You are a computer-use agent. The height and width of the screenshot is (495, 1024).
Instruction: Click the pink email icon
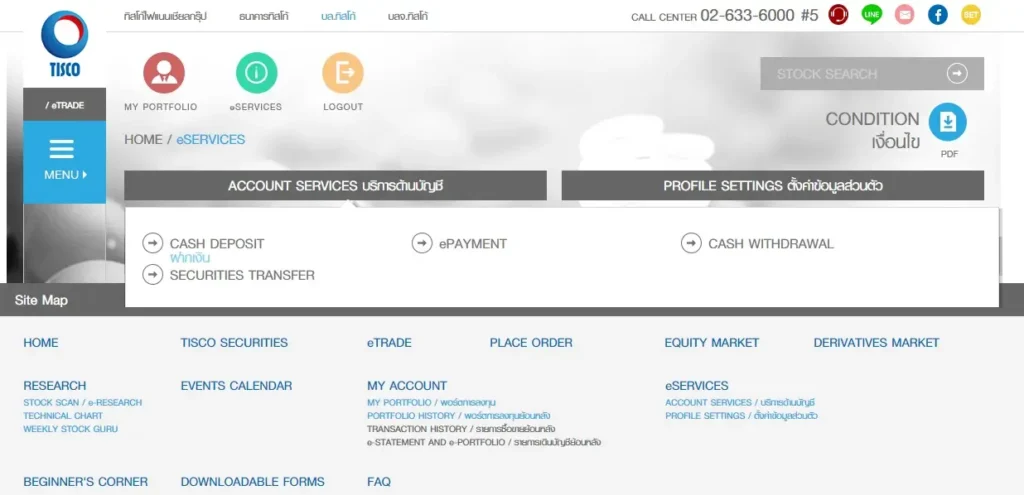point(904,14)
